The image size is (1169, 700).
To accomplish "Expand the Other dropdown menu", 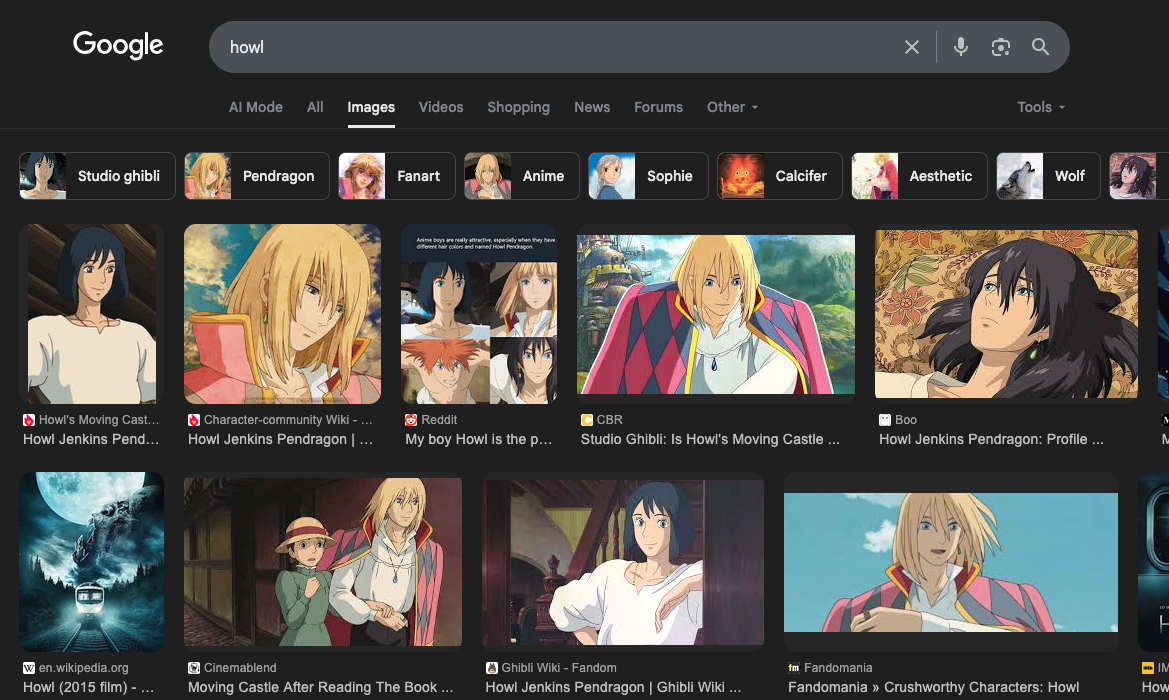I will (732, 107).
